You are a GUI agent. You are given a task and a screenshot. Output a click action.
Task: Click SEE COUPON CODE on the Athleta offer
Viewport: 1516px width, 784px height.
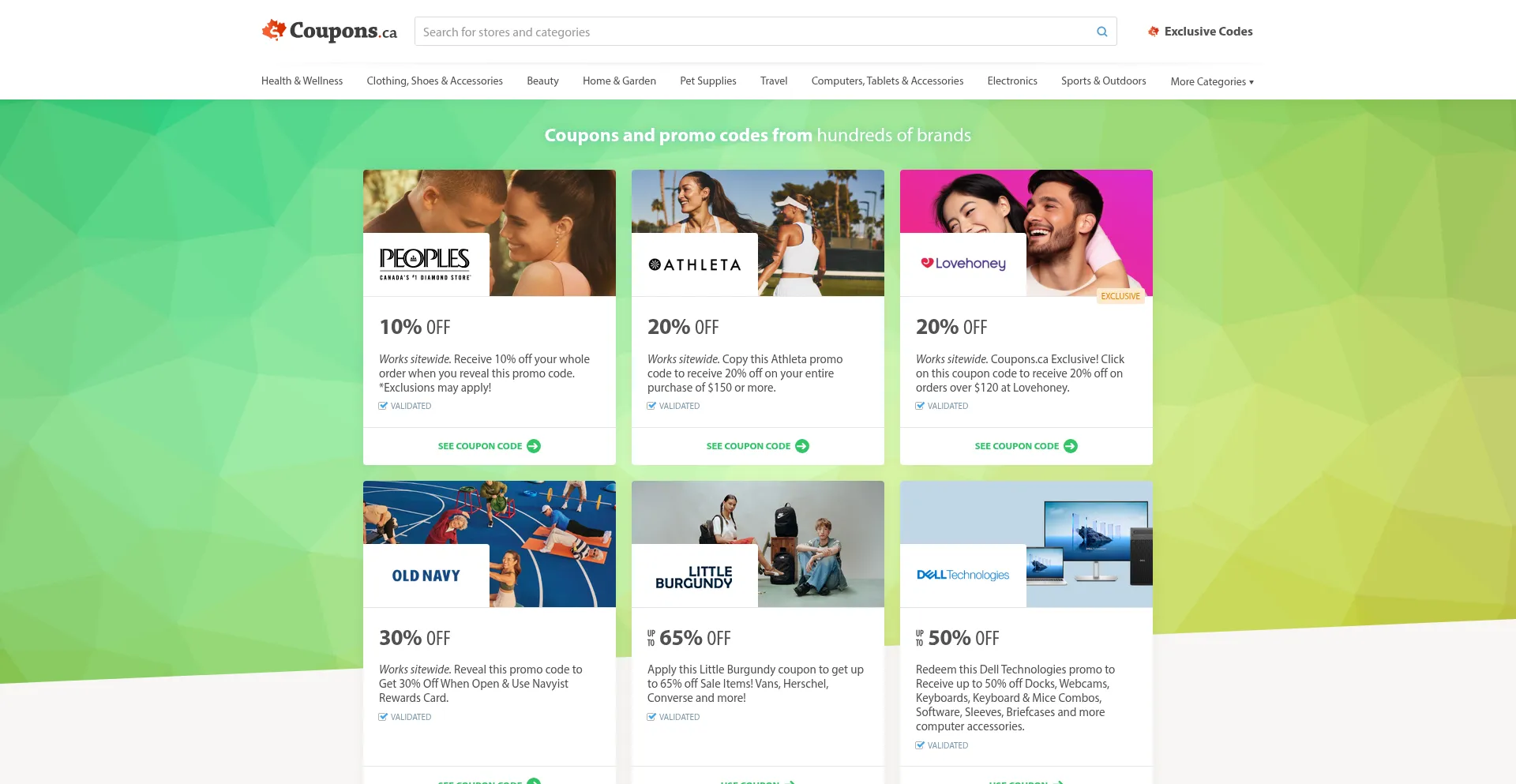click(756, 446)
